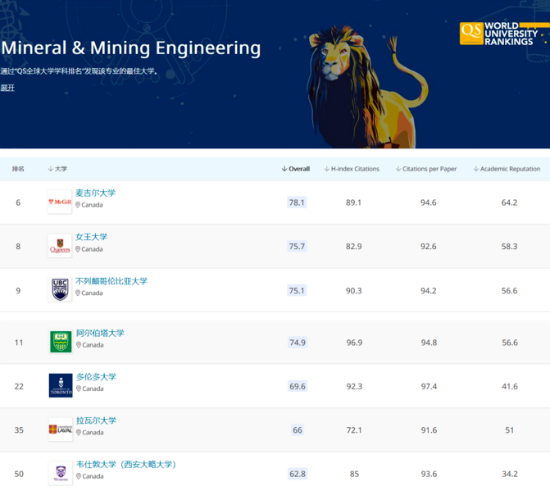550x495 pixels.
Task: Click citations per paper value 97.4
Action: 429,386
